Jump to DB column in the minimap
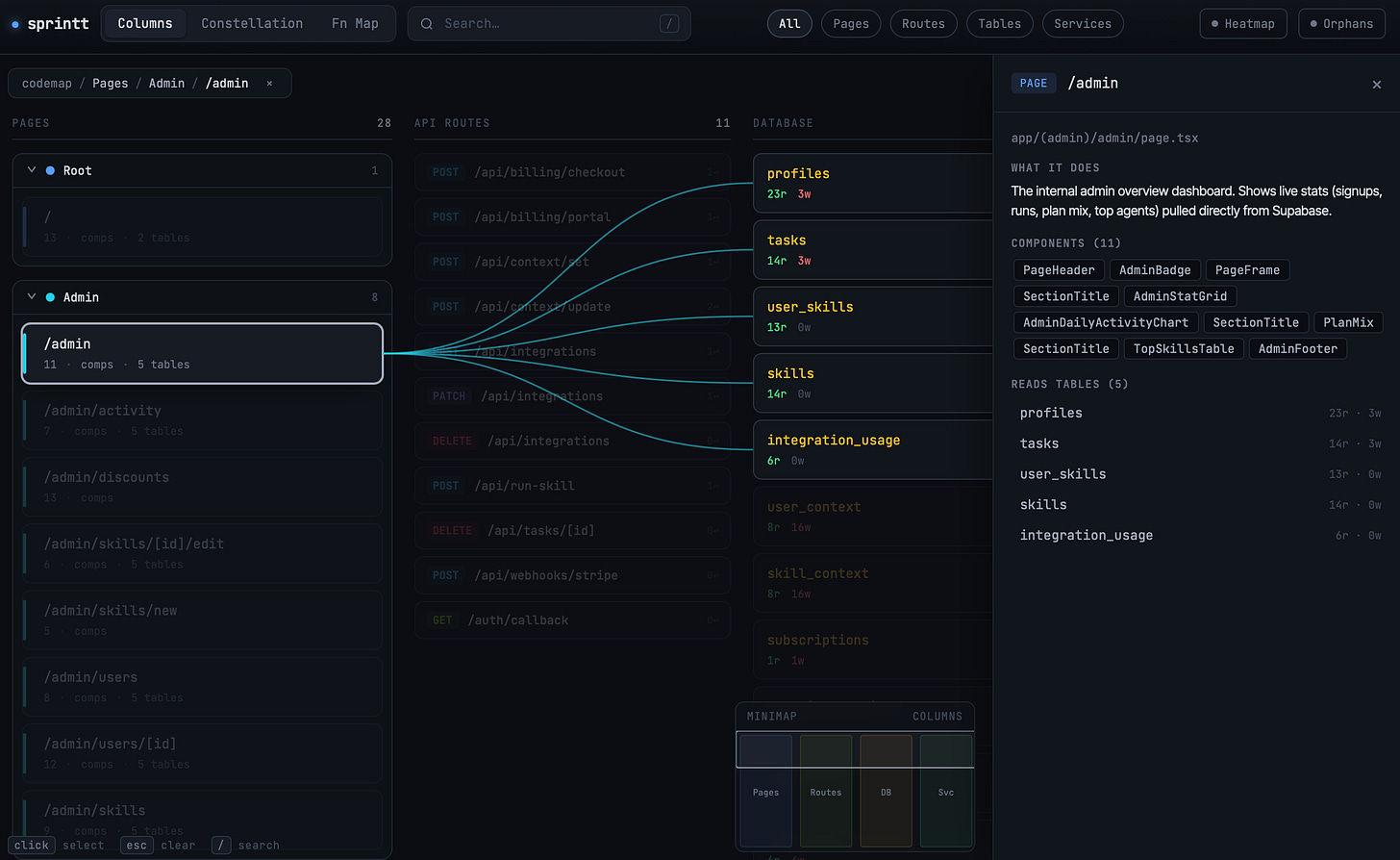 coord(886,791)
